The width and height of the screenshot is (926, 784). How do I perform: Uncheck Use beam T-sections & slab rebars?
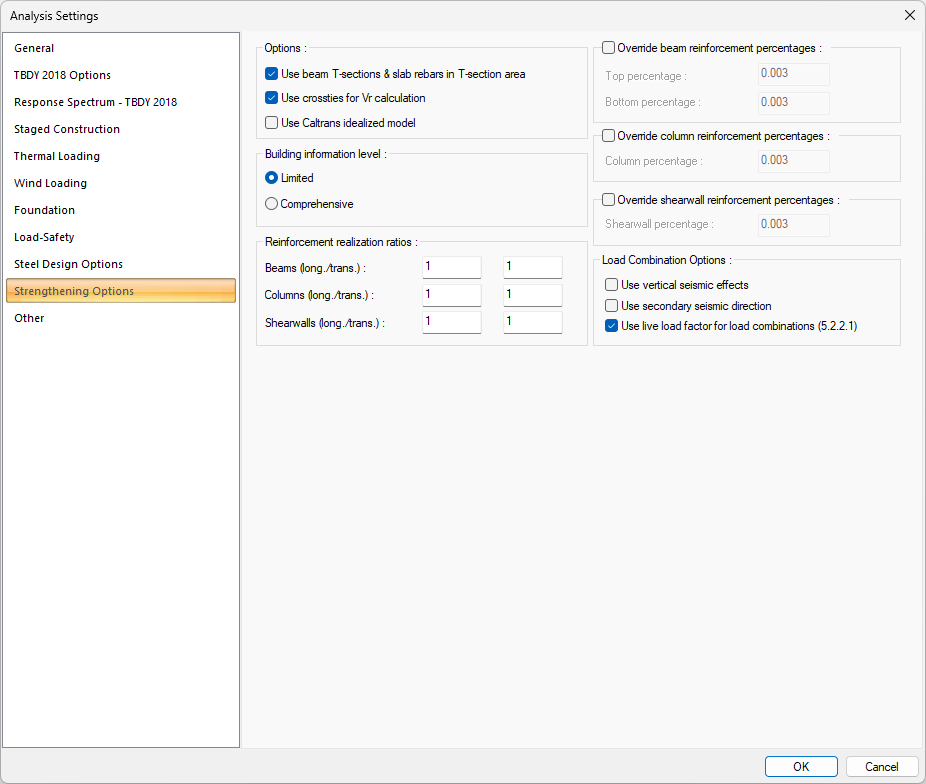point(272,74)
